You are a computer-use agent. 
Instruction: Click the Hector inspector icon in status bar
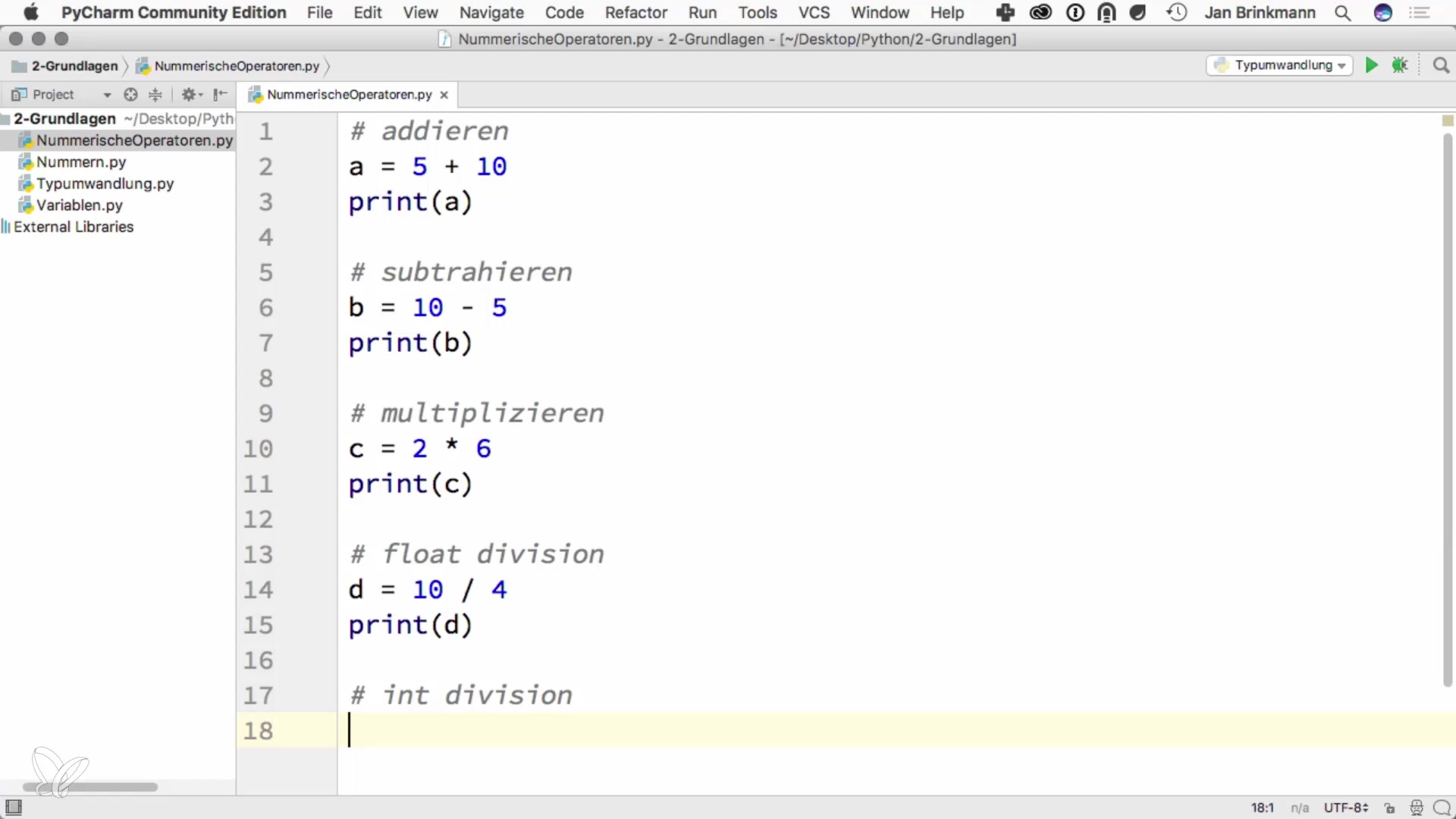tap(1416, 808)
